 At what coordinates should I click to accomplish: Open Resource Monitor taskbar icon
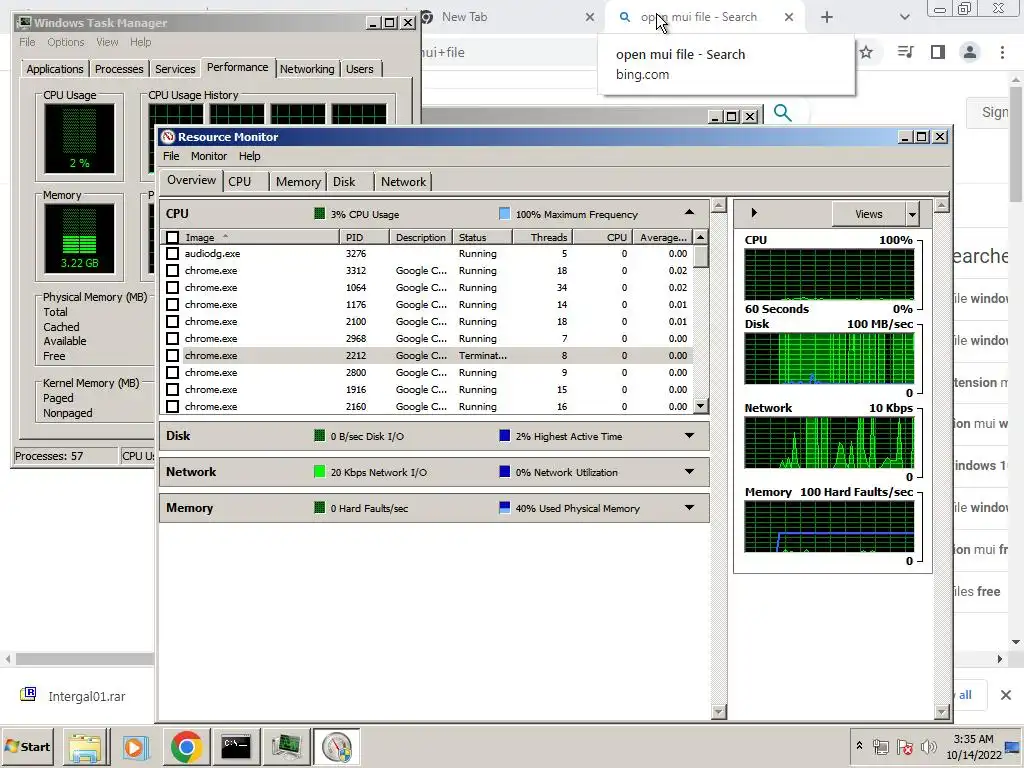[x=337, y=746]
